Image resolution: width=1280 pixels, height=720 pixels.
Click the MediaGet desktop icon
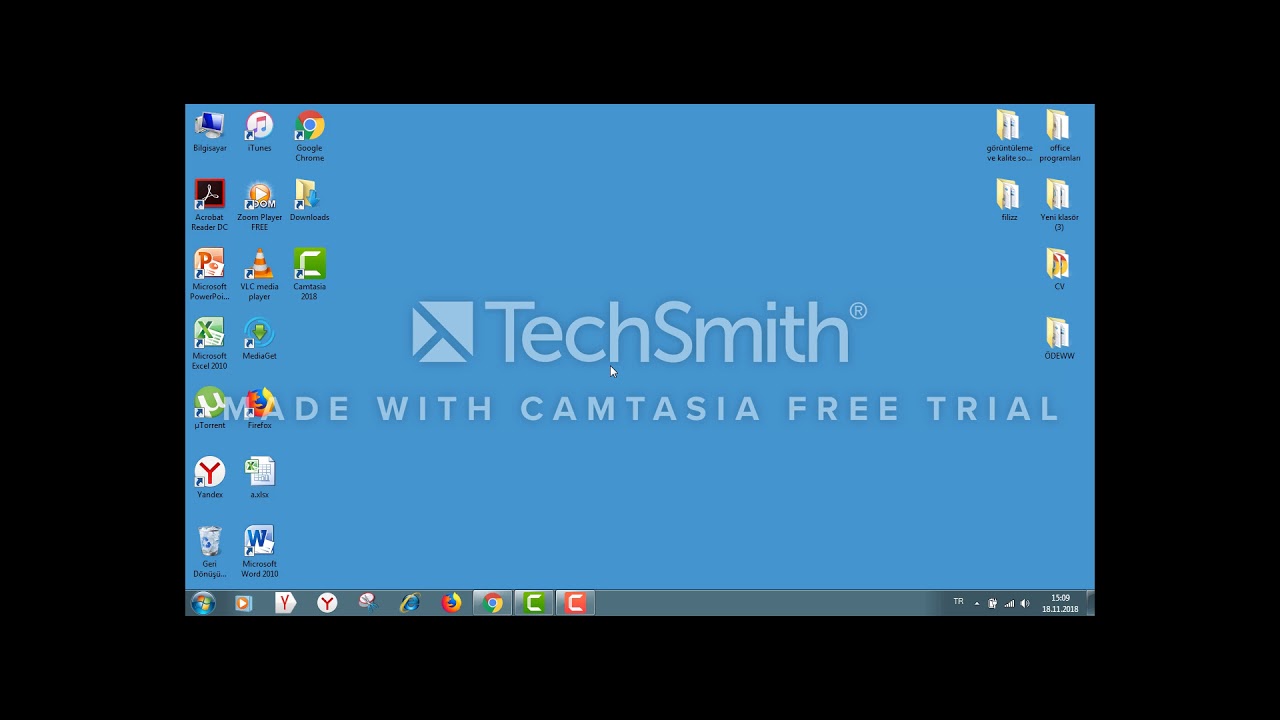pyautogui.click(x=259, y=339)
